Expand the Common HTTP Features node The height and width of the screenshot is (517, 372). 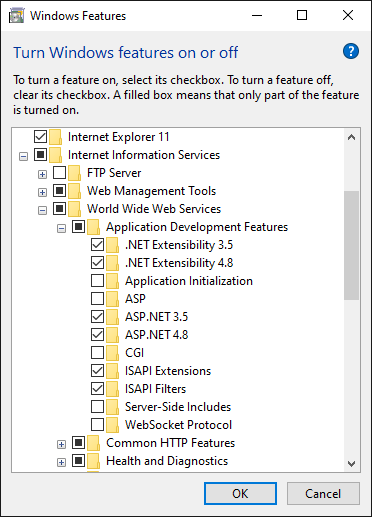coord(61,444)
